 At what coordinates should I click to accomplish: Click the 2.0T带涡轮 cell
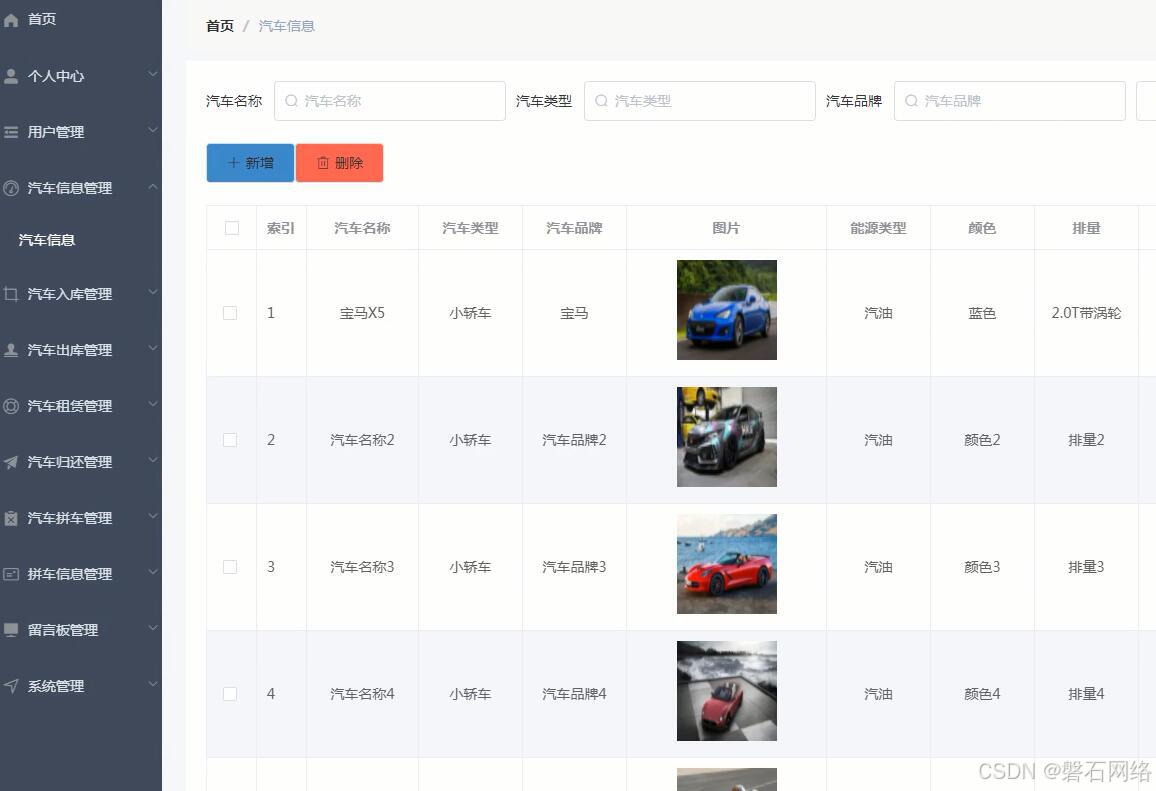1086,313
